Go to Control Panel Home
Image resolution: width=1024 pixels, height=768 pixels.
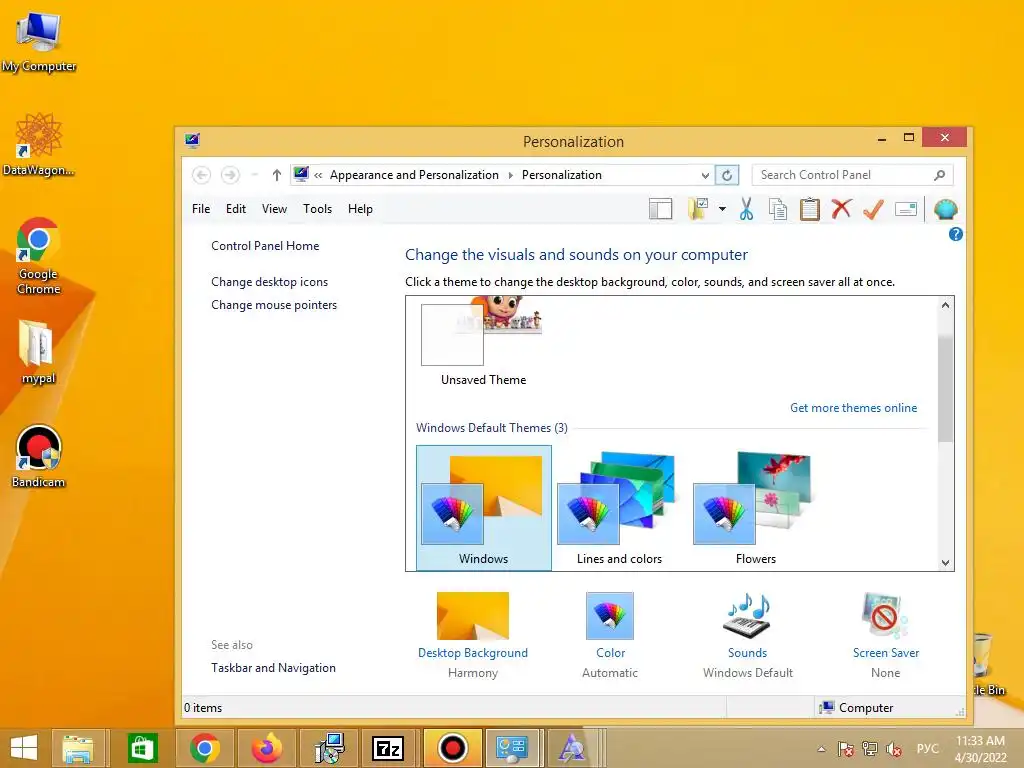[x=265, y=246]
